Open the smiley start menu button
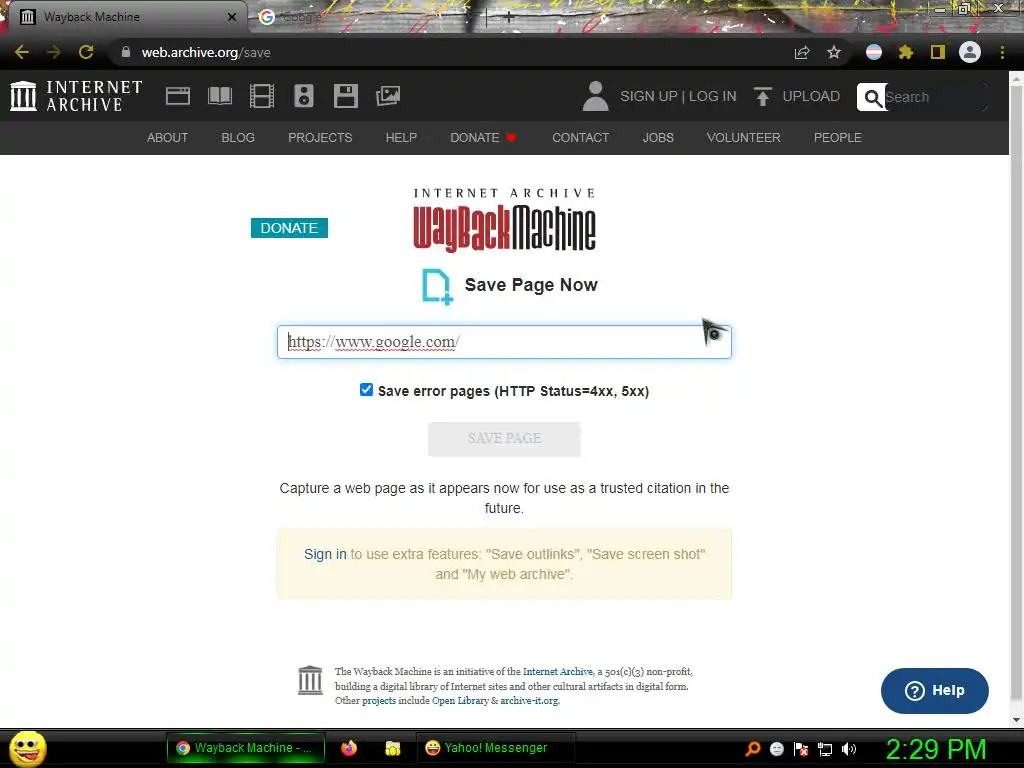 tap(27, 749)
